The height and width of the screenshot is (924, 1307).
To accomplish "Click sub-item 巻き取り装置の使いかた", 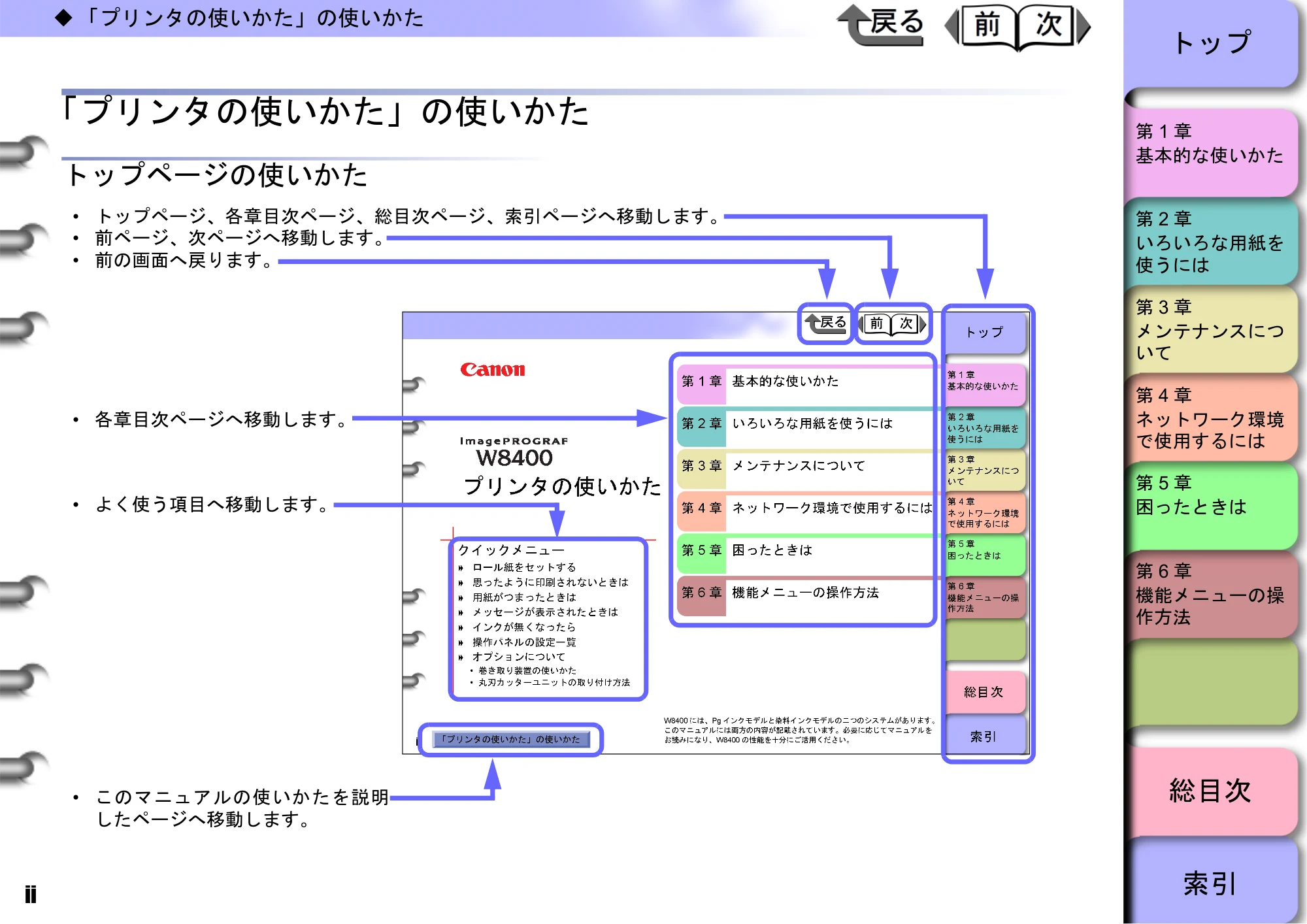I will [x=527, y=670].
